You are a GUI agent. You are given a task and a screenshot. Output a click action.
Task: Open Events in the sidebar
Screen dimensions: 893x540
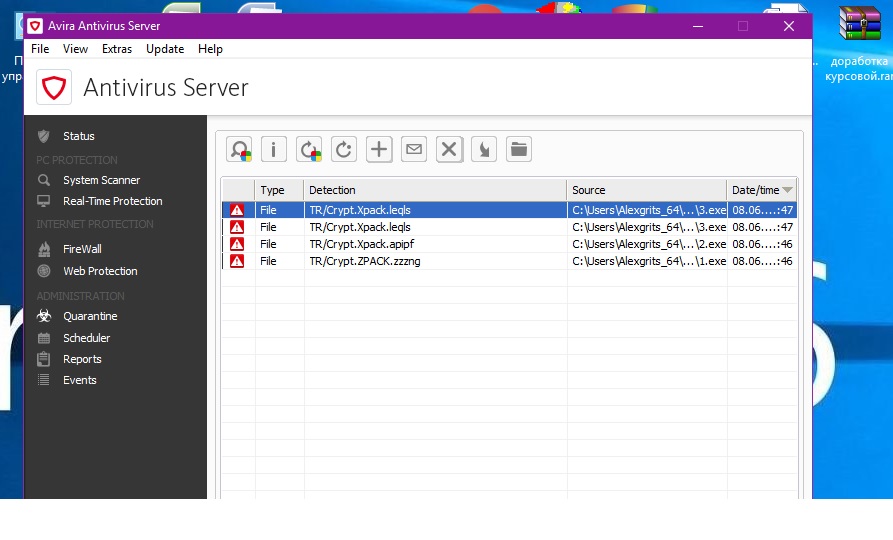(80, 380)
